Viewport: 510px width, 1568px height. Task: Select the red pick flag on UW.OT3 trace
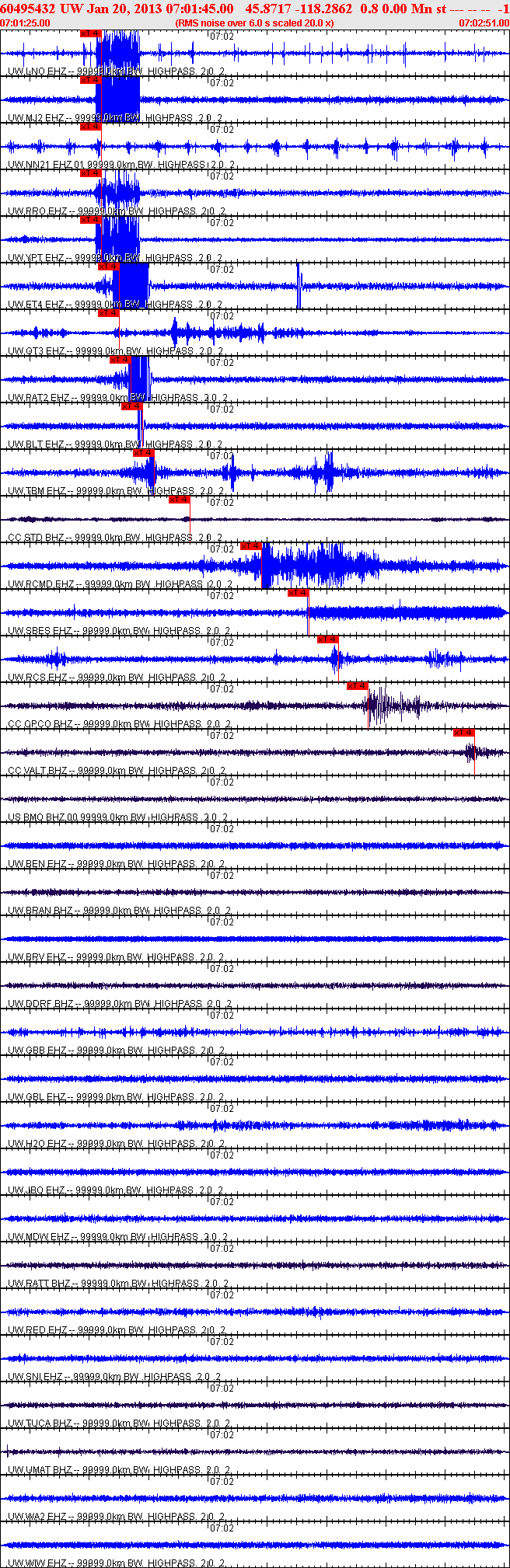click(x=109, y=313)
